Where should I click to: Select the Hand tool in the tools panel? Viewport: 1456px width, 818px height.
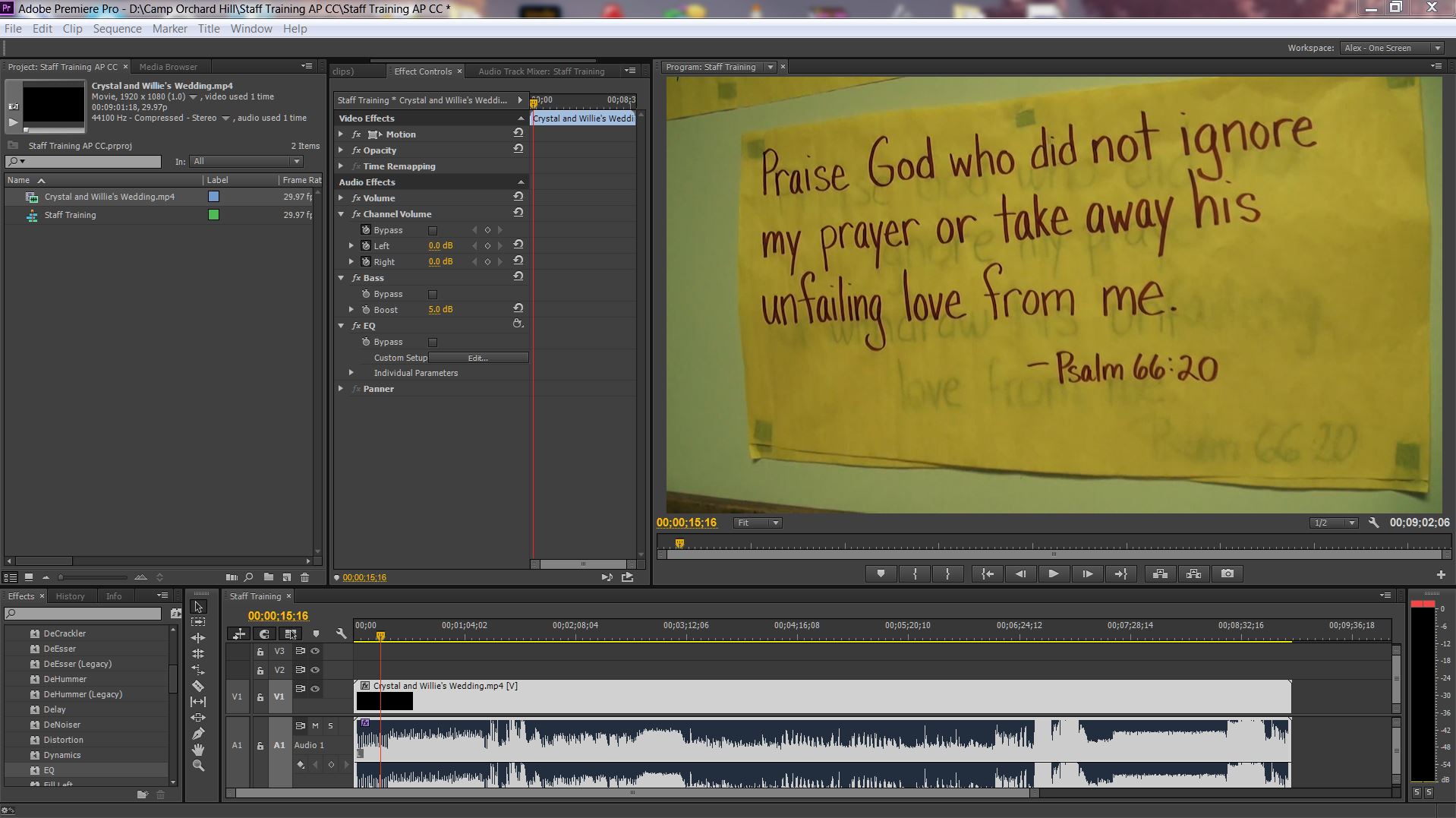coord(198,750)
